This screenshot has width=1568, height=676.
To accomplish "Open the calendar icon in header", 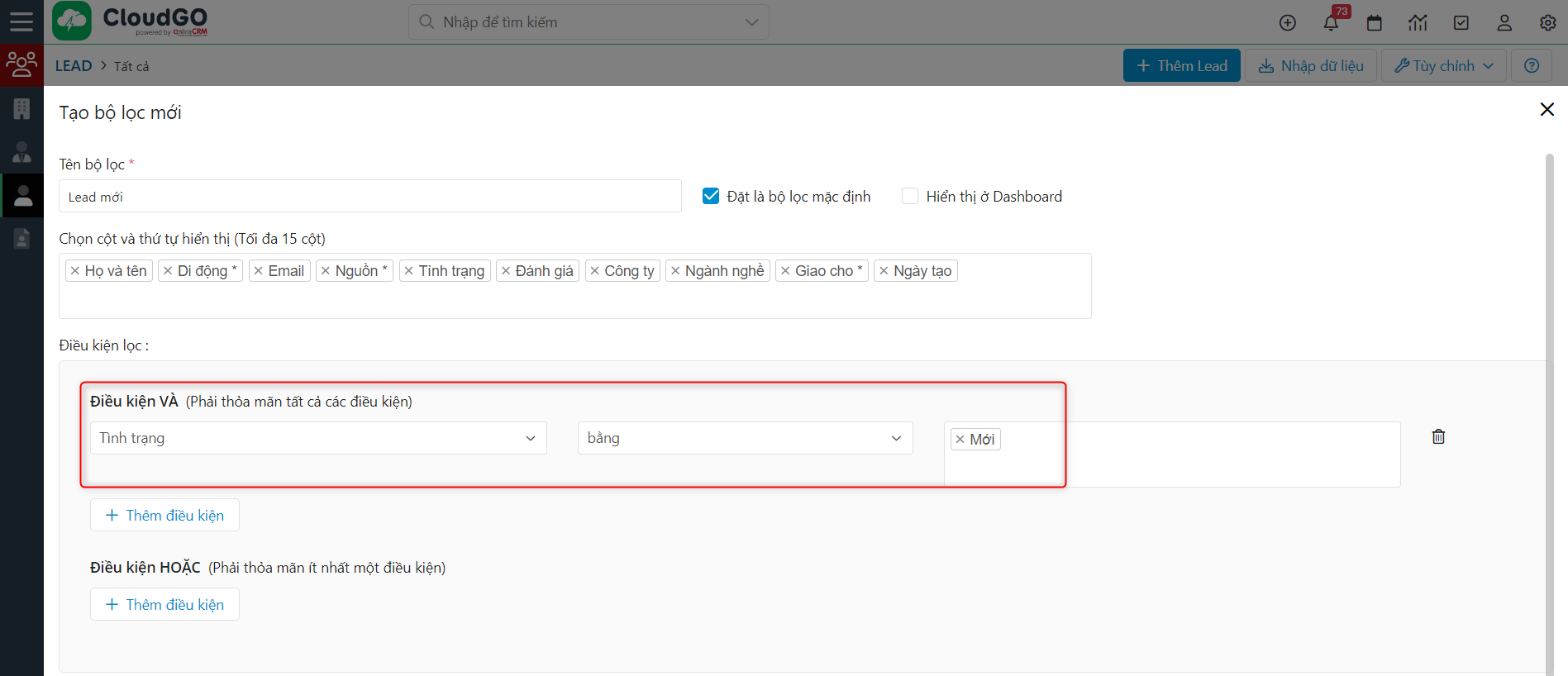I will point(1375,23).
